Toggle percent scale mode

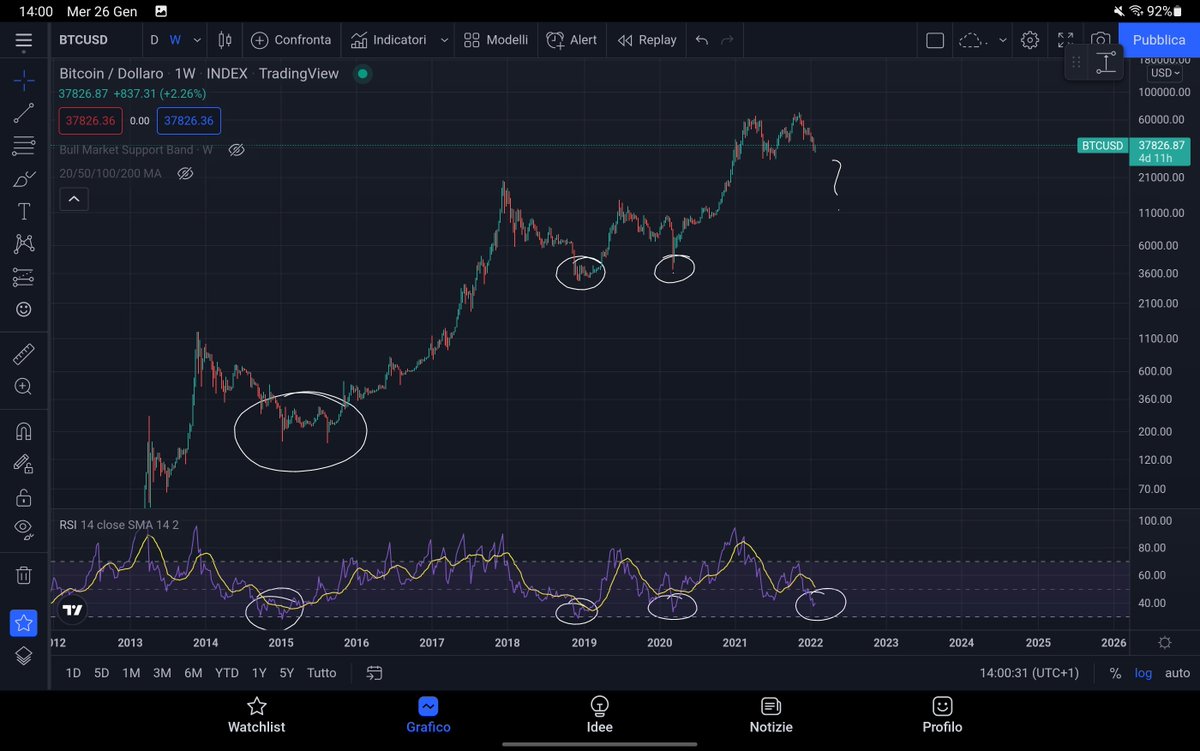1115,673
